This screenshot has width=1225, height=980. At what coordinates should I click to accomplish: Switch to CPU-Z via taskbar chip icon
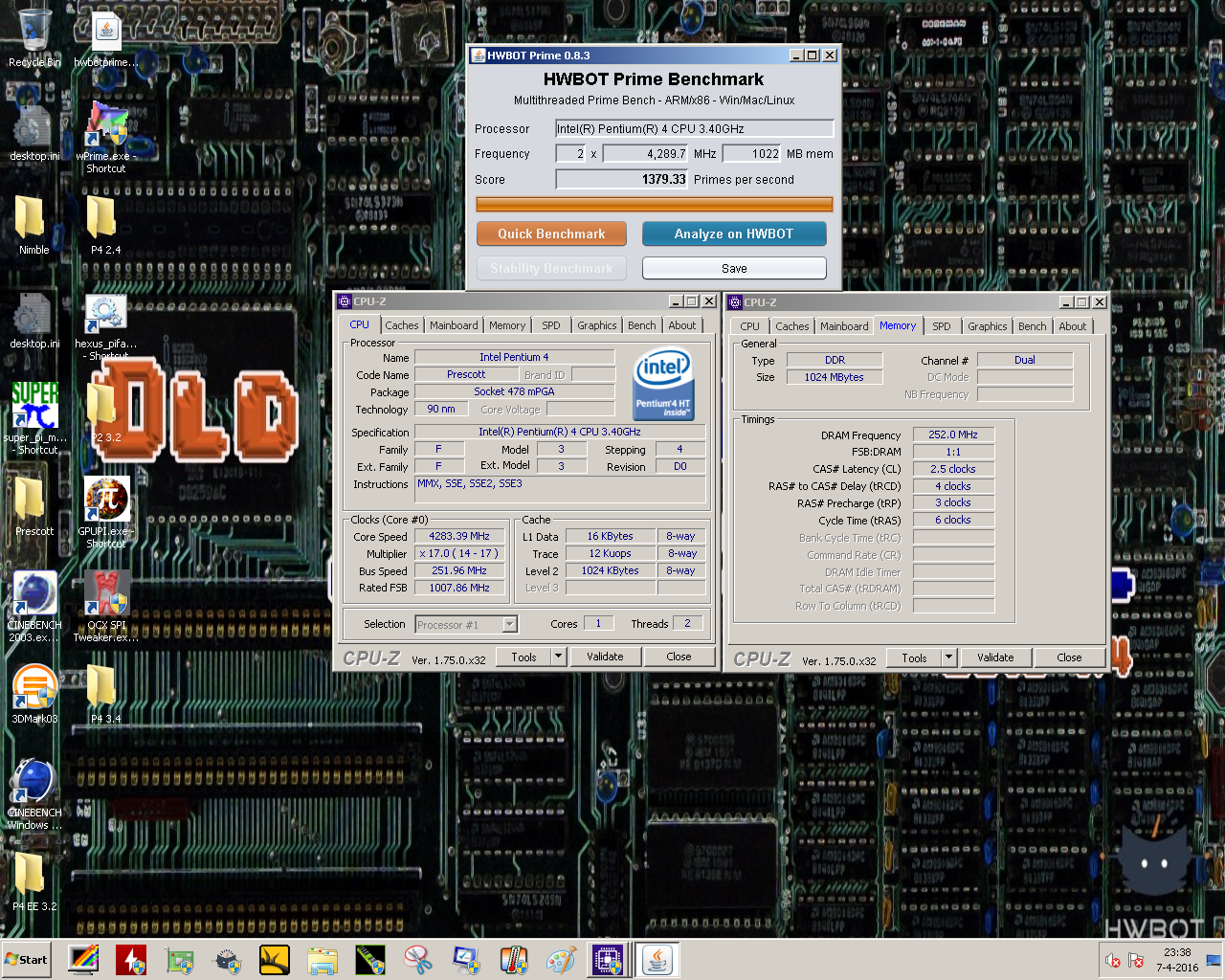pyautogui.click(x=609, y=960)
